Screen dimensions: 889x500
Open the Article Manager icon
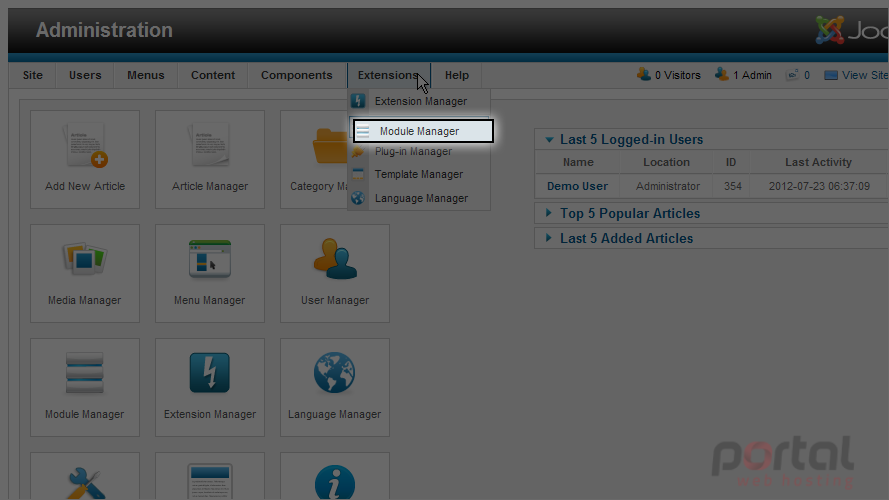[210, 145]
